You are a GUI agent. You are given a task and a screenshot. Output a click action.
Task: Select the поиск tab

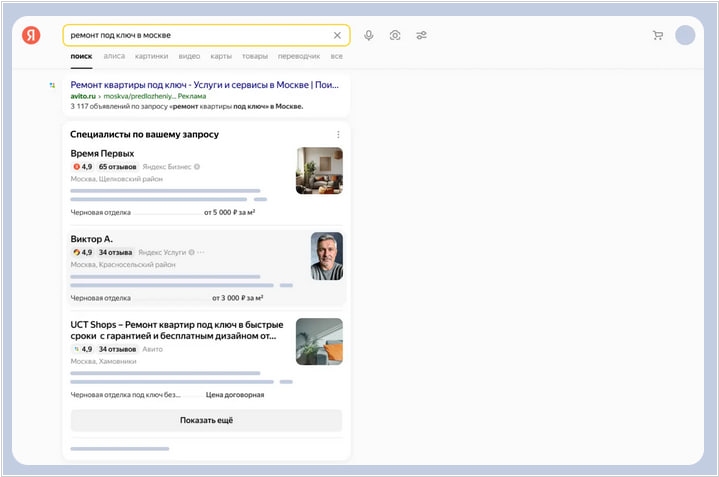(82, 56)
